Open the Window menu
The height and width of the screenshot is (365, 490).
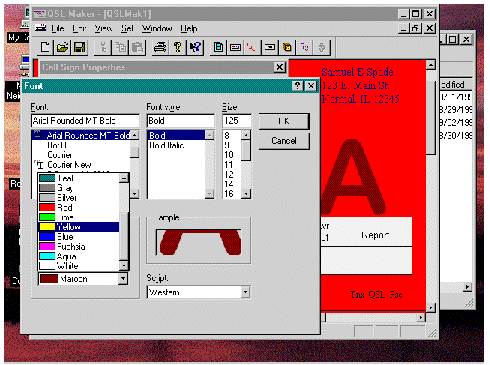click(157, 28)
